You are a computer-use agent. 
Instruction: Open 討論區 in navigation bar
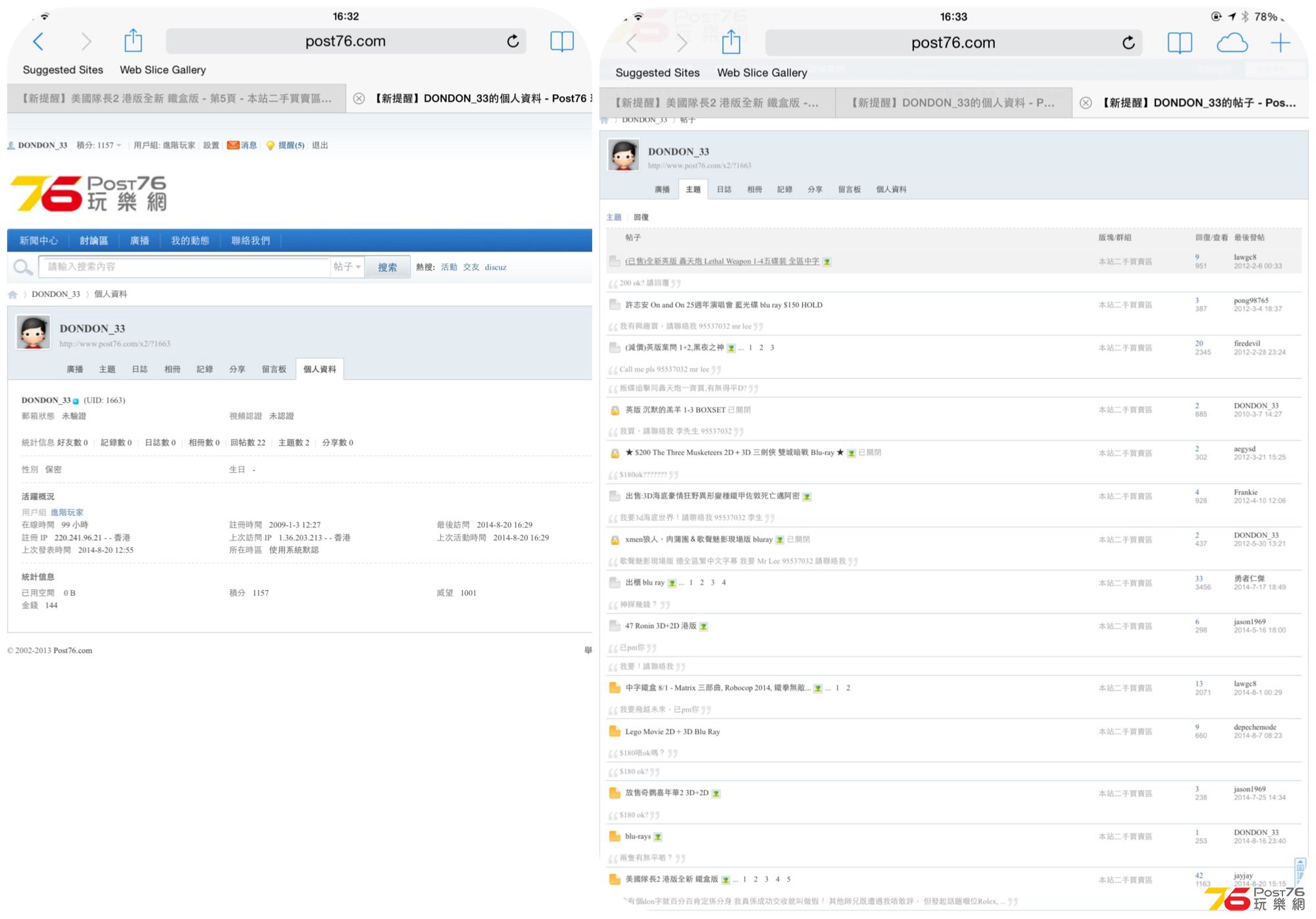93,241
